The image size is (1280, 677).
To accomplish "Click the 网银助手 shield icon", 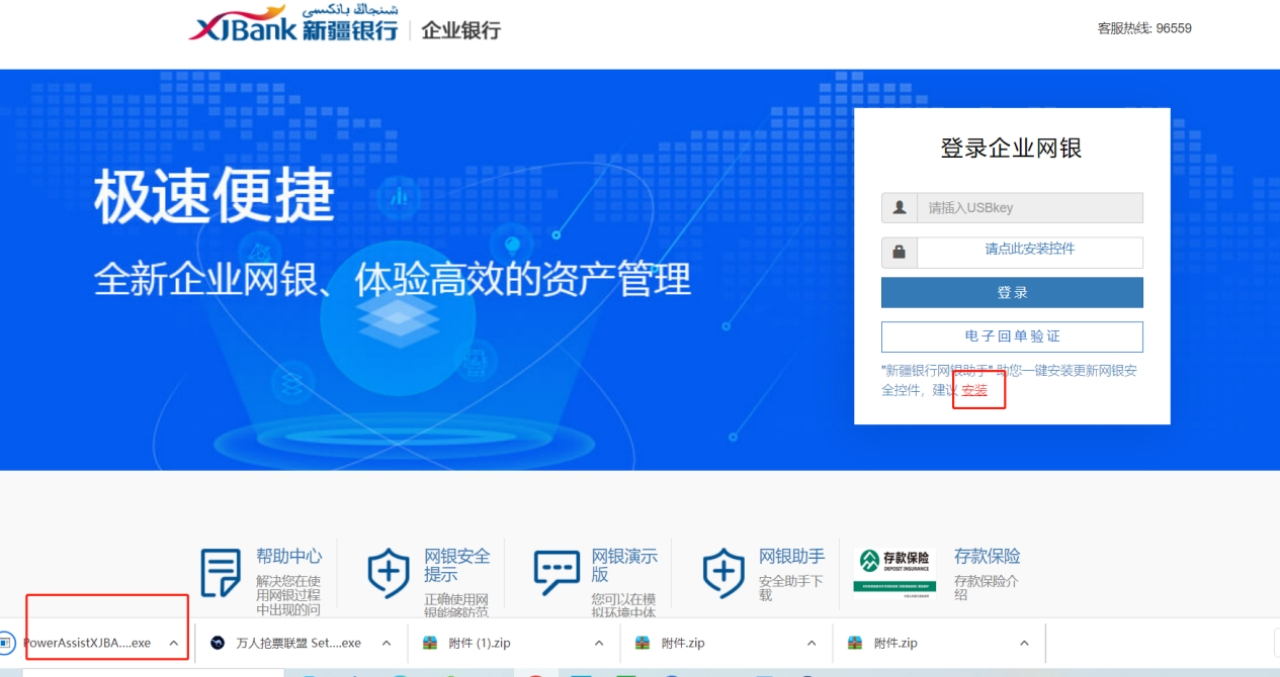I will coord(723,572).
